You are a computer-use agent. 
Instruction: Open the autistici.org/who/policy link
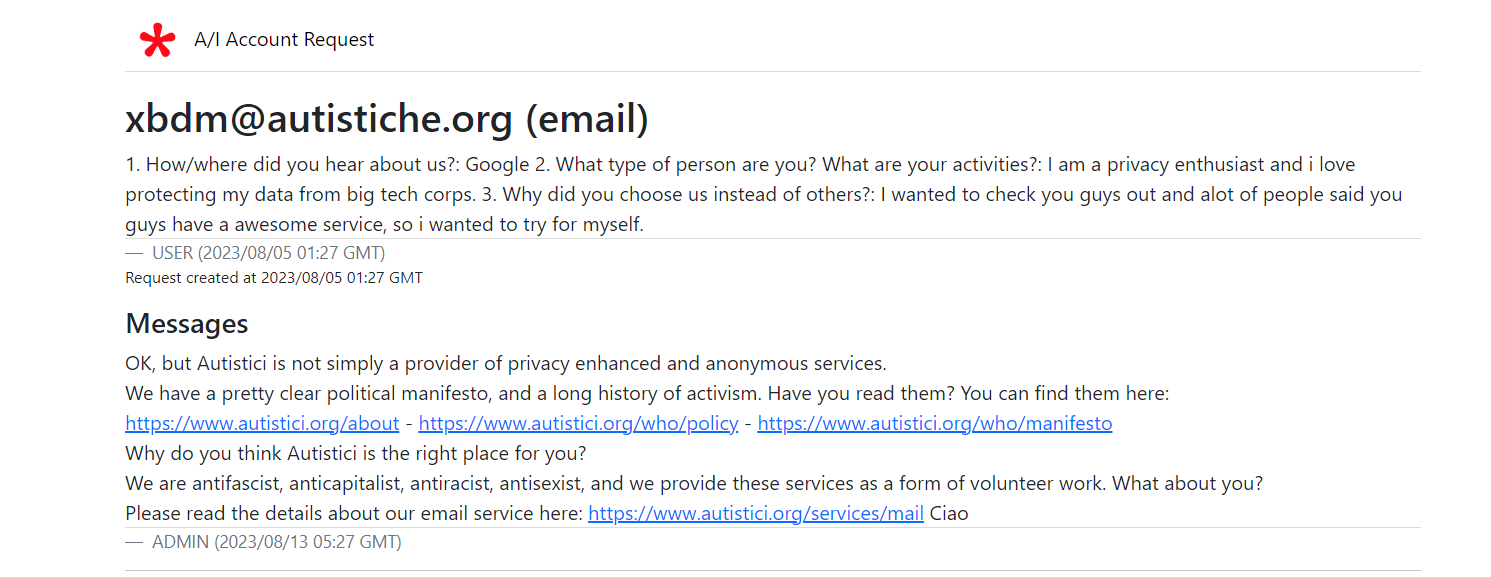coord(578,423)
